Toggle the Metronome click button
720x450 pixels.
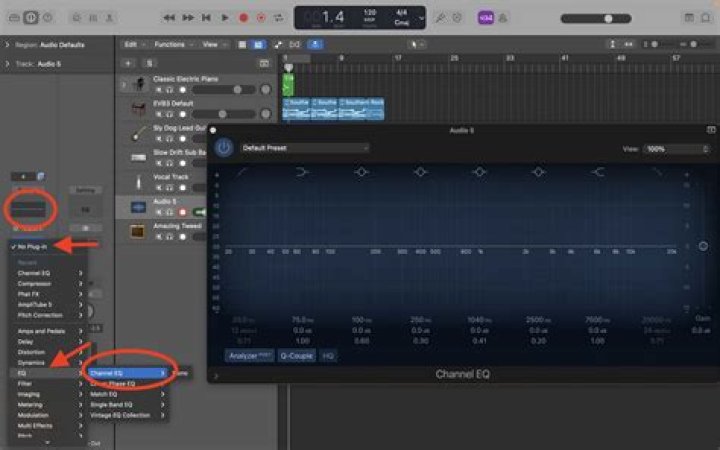click(x=503, y=18)
